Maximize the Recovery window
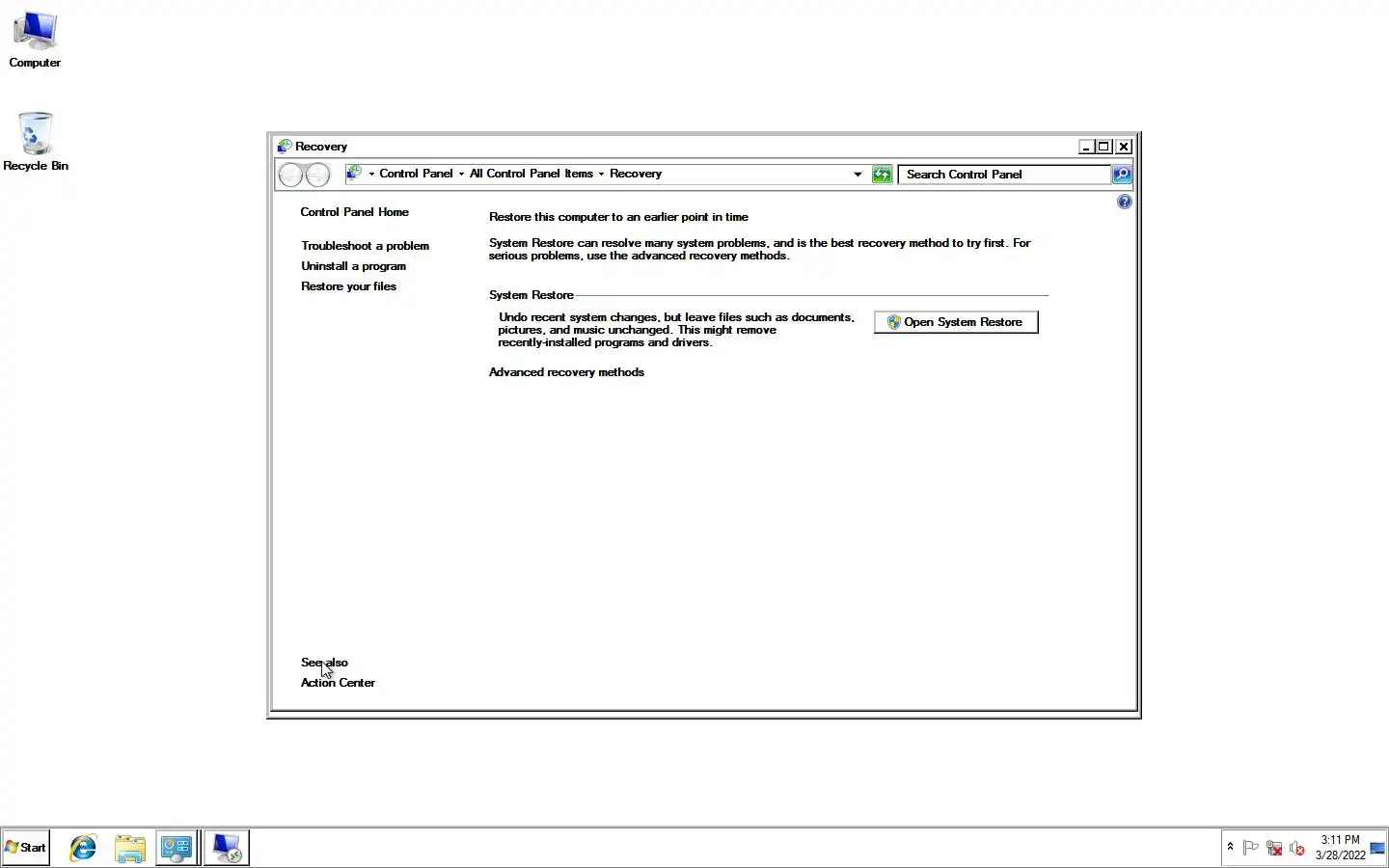1389x868 pixels. pyautogui.click(x=1104, y=147)
